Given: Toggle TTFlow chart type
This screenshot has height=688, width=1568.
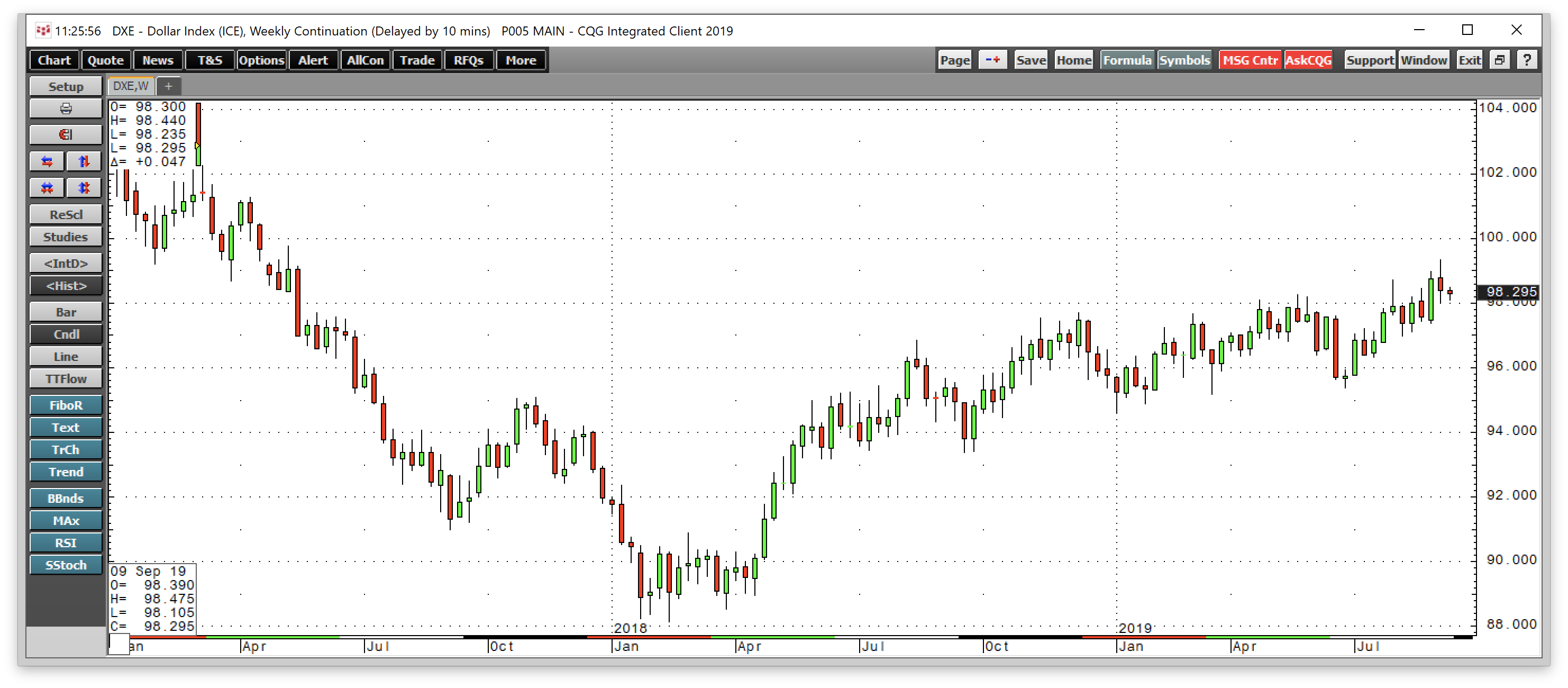Looking at the screenshot, I should click(66, 379).
